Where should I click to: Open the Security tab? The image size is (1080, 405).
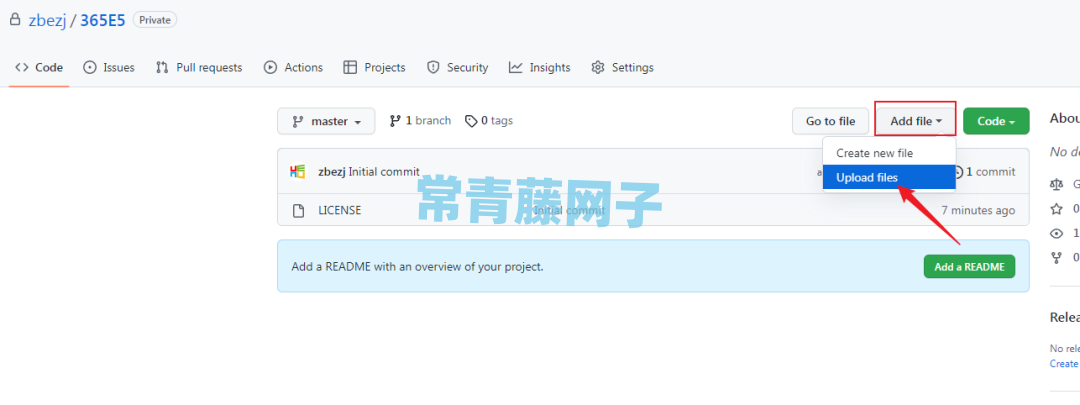coord(457,68)
